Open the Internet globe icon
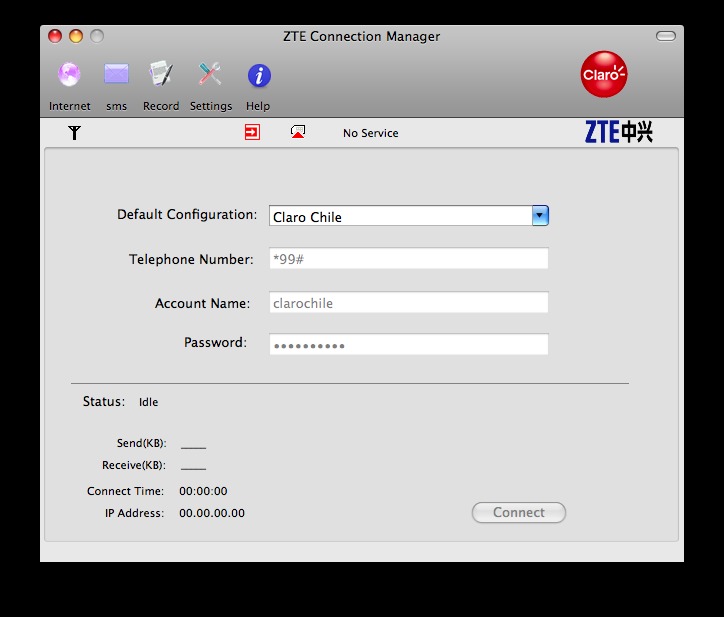This screenshot has height=617, width=724. point(69,74)
